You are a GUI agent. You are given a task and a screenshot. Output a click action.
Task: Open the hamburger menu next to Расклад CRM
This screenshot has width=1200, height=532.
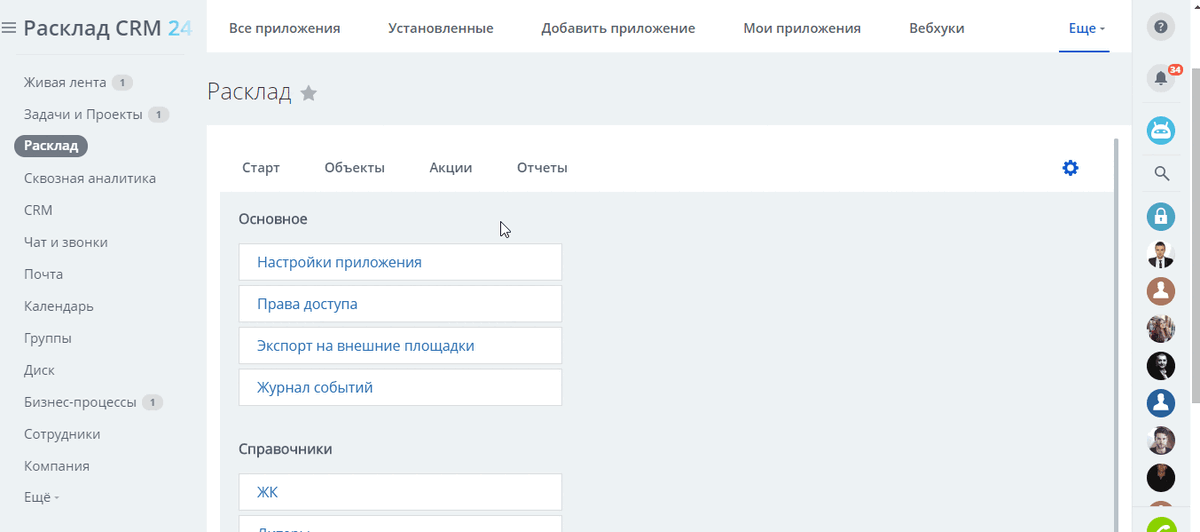9,28
